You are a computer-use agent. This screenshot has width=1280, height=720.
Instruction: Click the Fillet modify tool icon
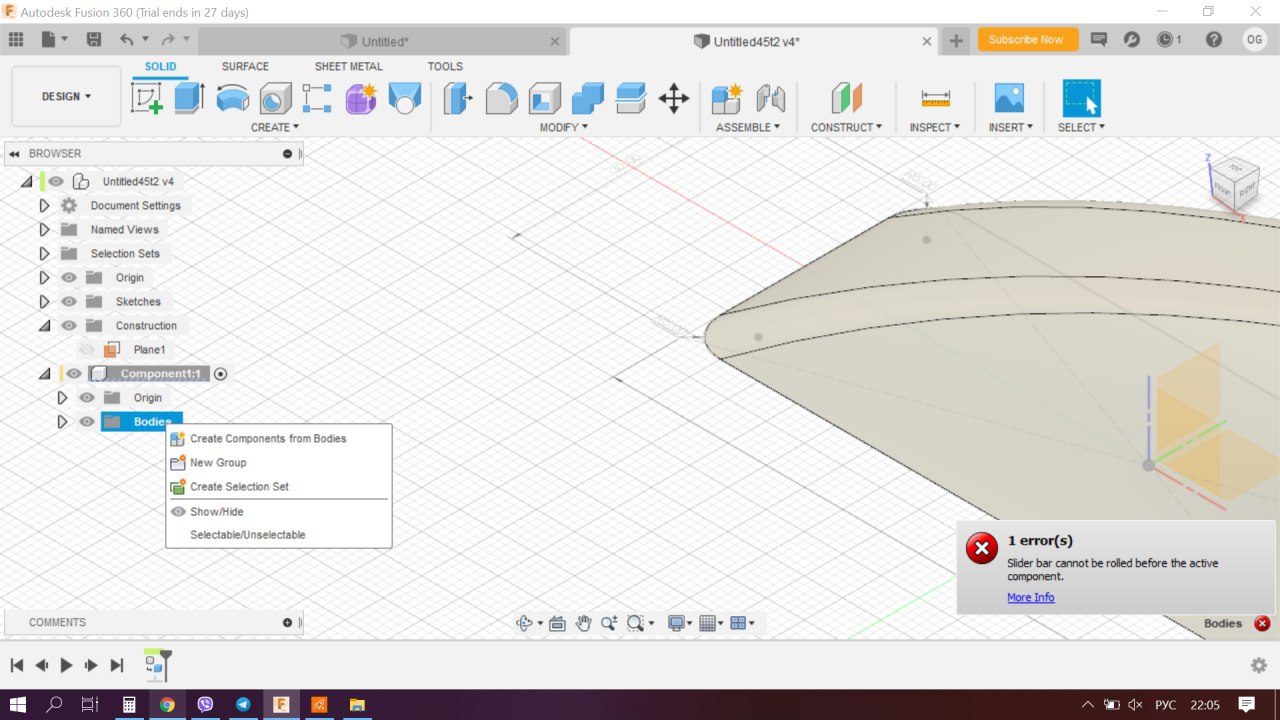[501, 98]
